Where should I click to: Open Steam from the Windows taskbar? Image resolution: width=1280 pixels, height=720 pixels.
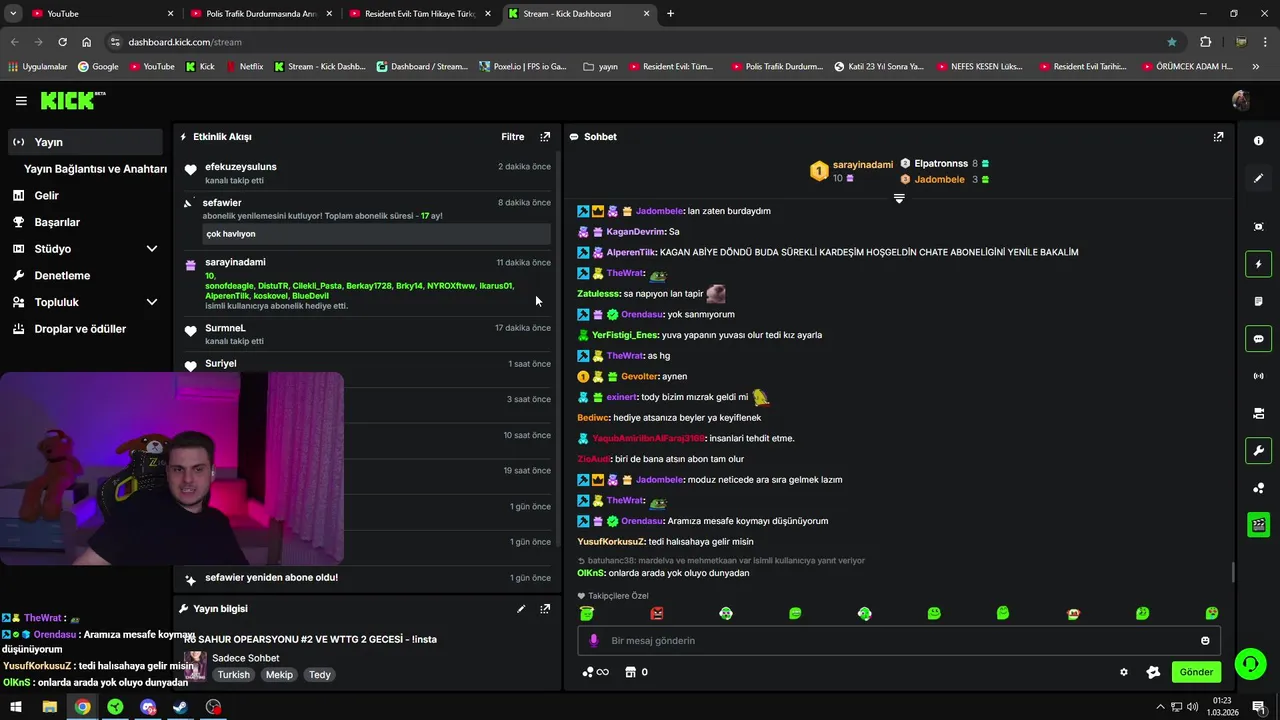pos(180,707)
